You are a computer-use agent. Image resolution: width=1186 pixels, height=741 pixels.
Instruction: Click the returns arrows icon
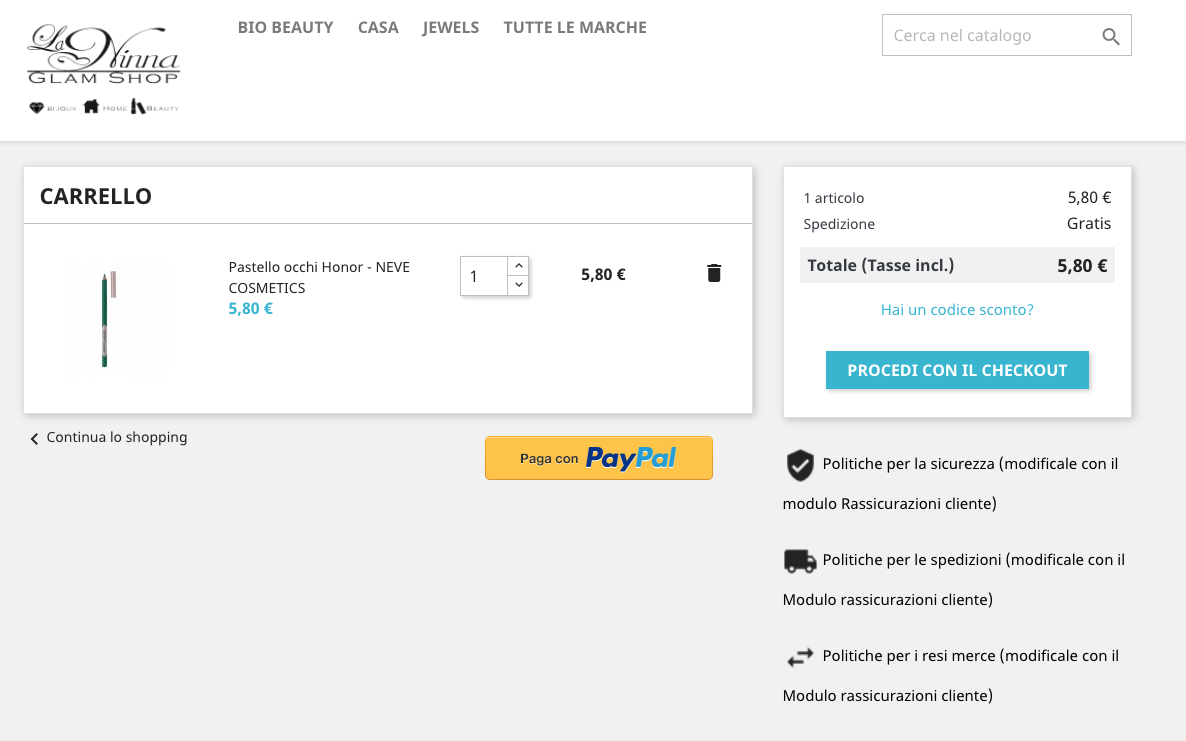(799, 657)
